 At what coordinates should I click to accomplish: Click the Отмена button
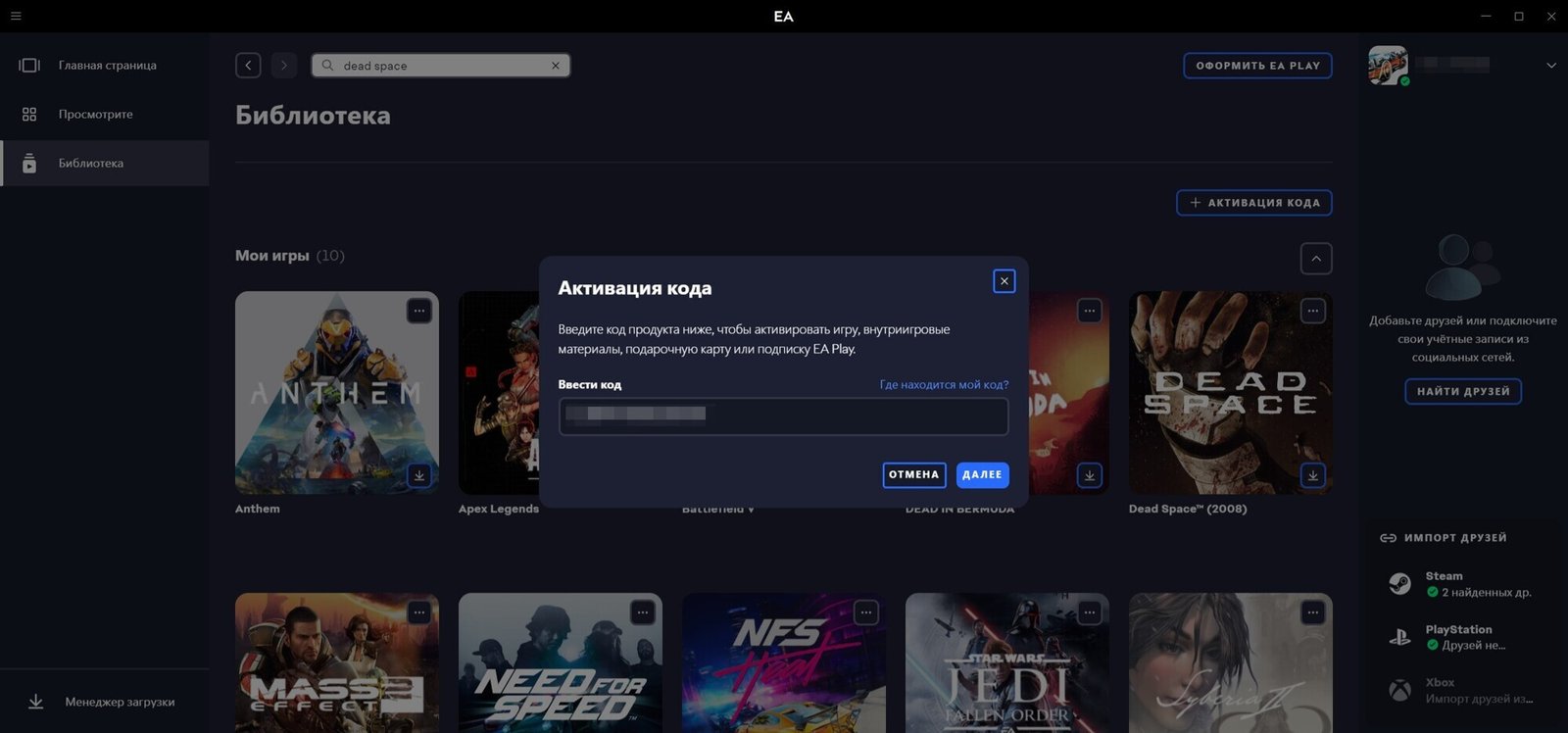[x=913, y=475]
